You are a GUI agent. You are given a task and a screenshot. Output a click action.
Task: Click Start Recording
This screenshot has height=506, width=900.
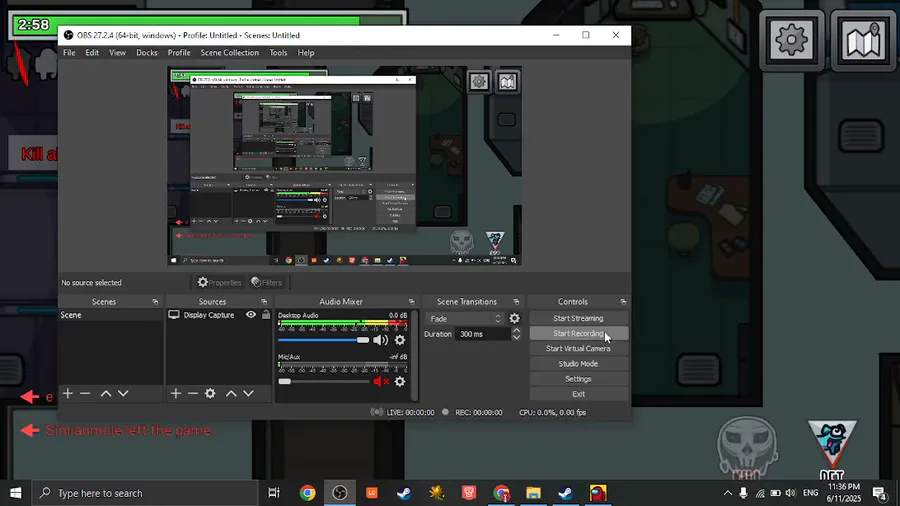(578, 333)
